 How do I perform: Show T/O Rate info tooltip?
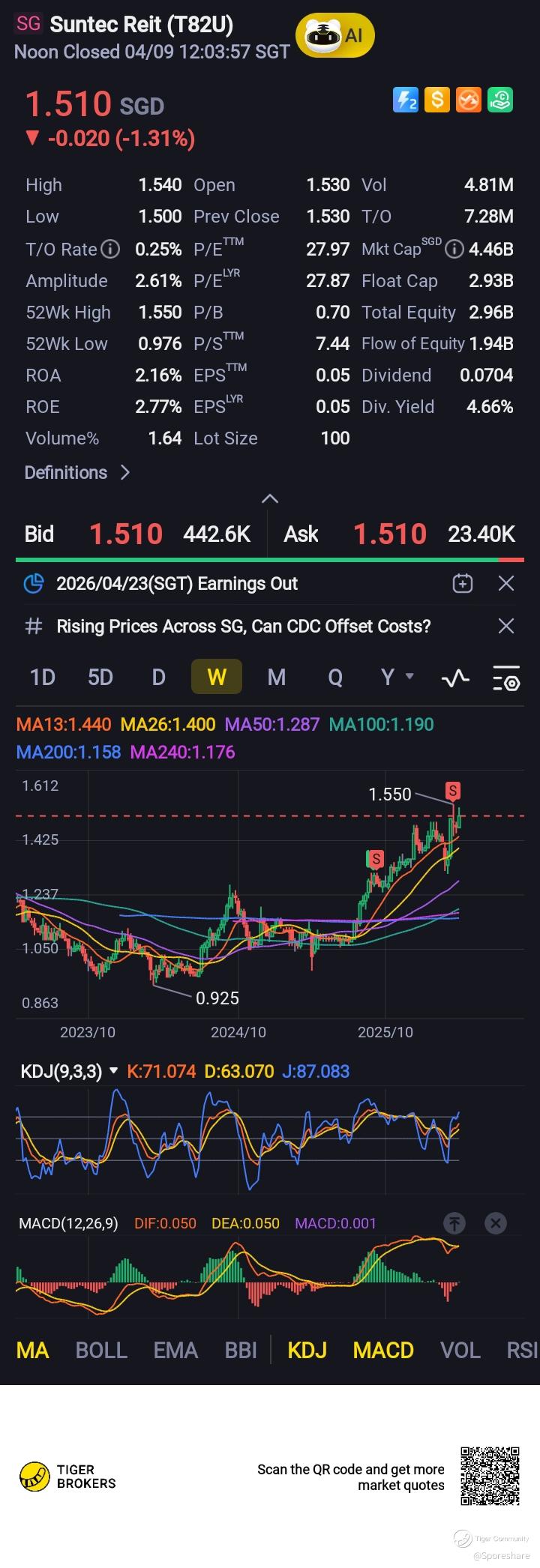pos(110,249)
